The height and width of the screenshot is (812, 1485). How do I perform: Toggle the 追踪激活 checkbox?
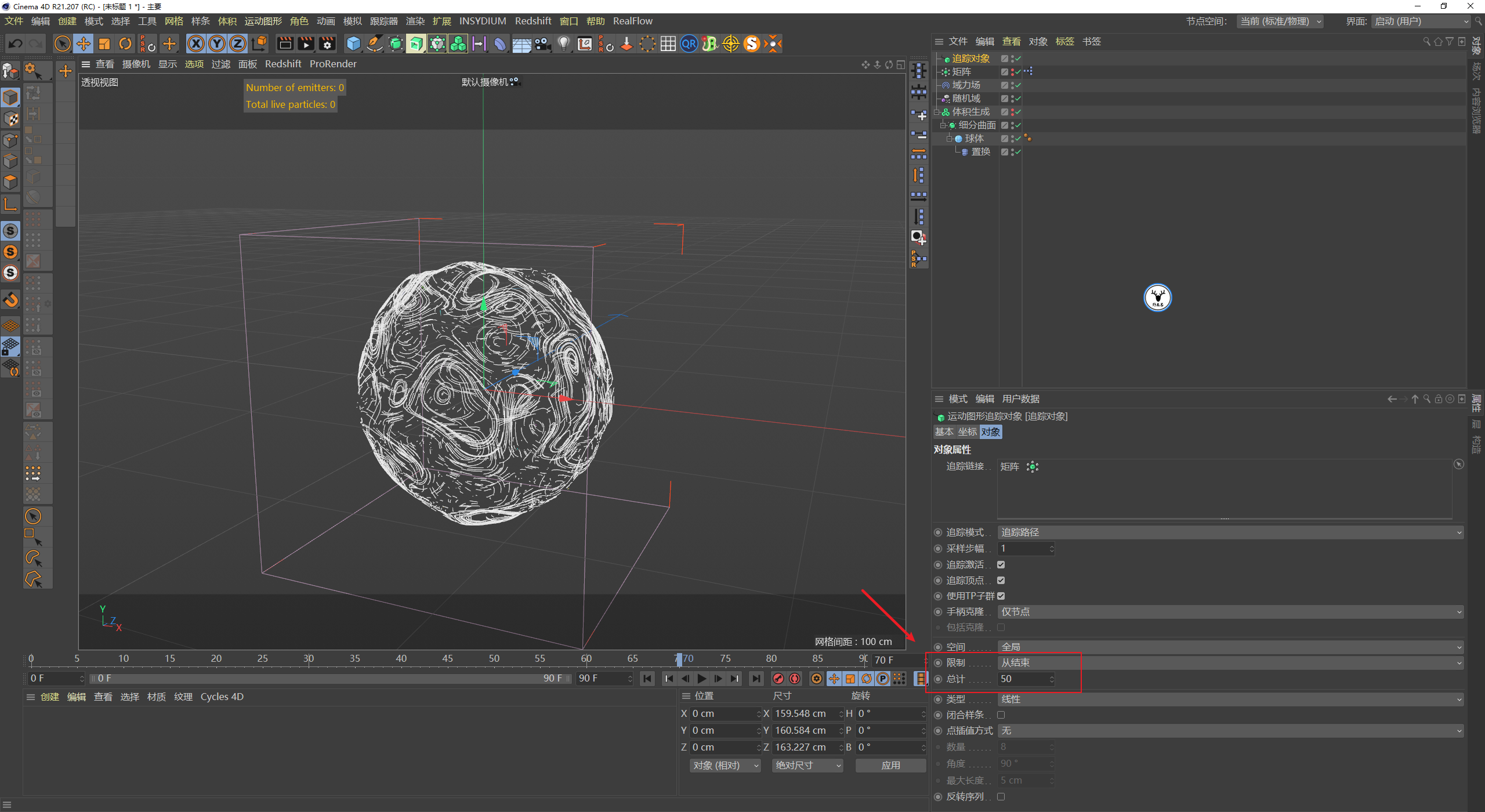click(1001, 564)
